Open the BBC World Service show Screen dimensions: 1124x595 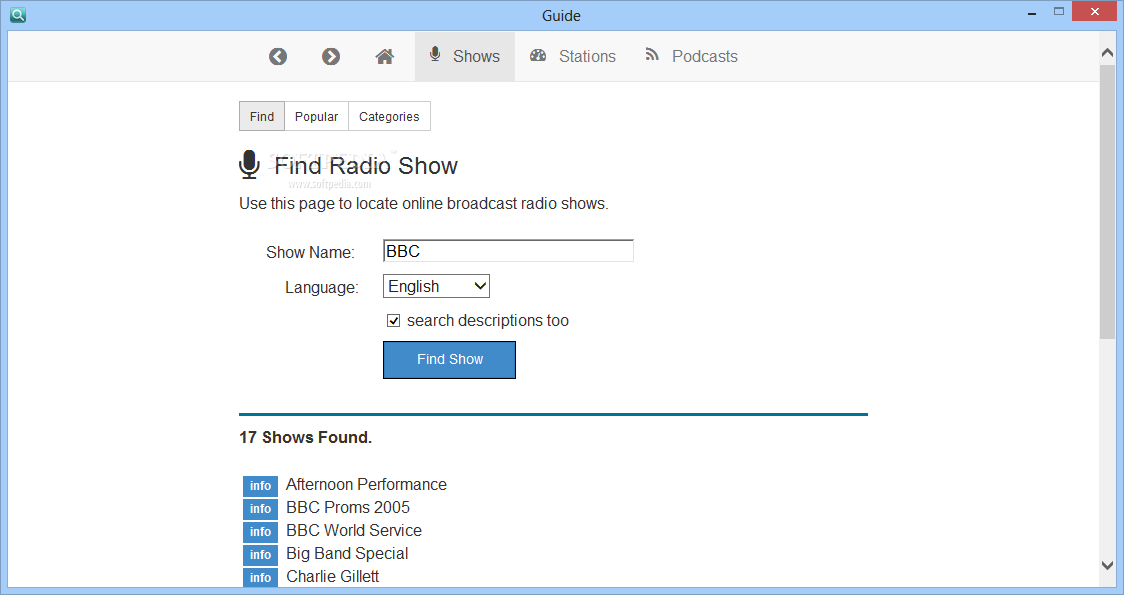click(x=353, y=530)
